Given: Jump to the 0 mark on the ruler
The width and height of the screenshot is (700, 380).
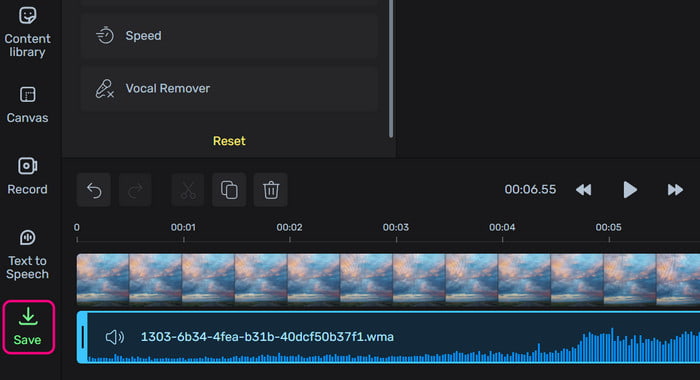Looking at the screenshot, I should pos(77,228).
